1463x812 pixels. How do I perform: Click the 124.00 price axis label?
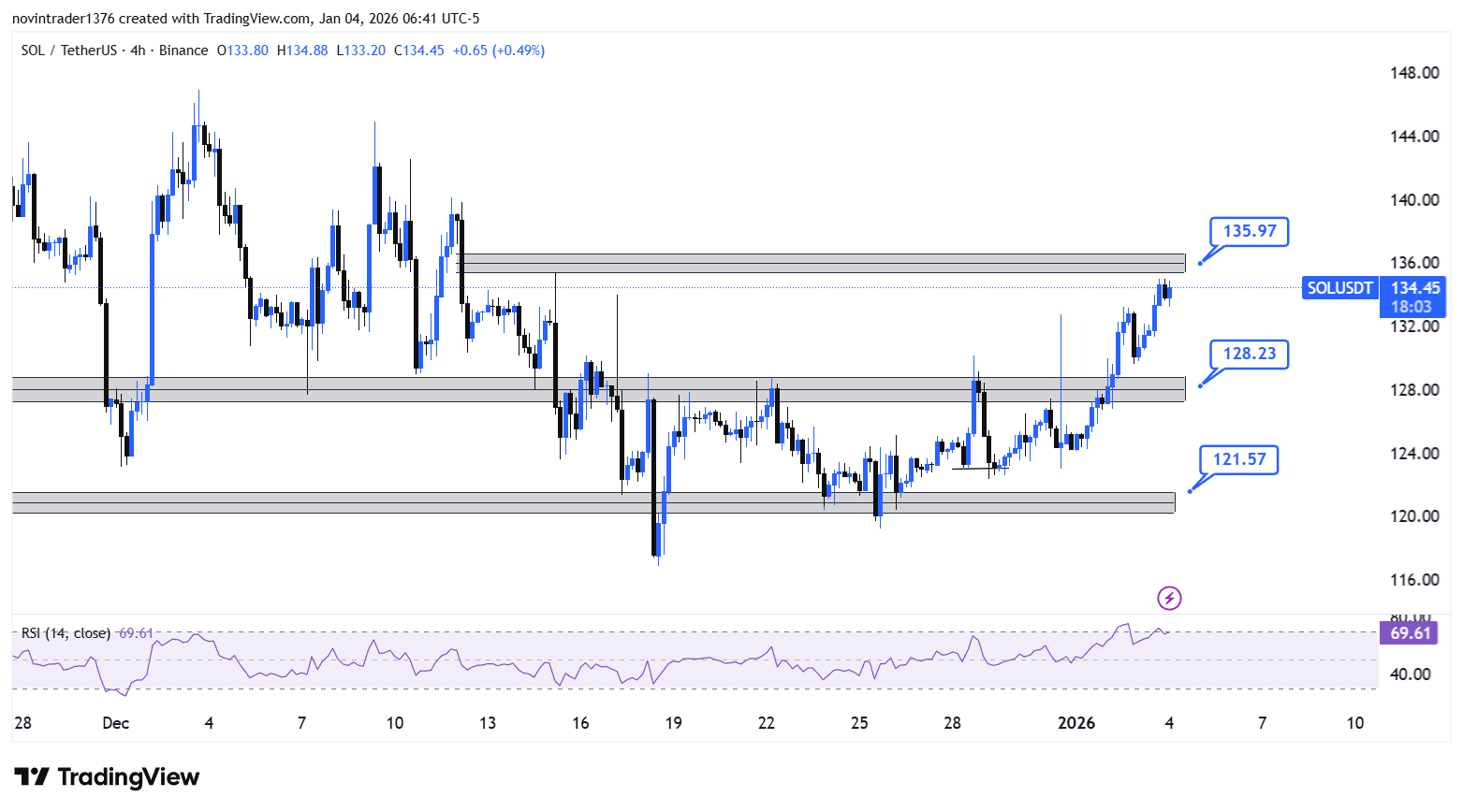[x=1414, y=454]
